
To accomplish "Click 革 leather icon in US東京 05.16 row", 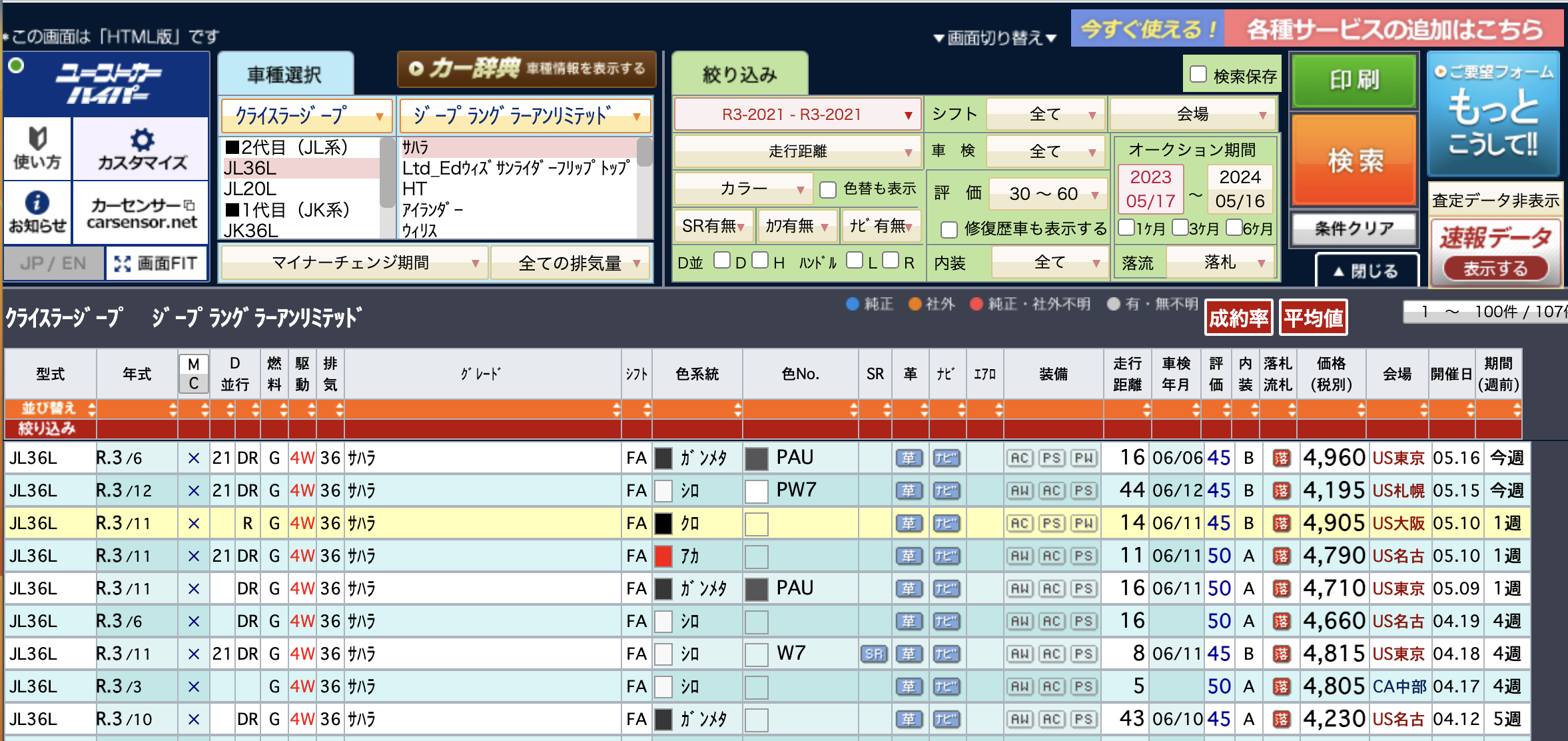I will pyautogui.click(x=909, y=458).
